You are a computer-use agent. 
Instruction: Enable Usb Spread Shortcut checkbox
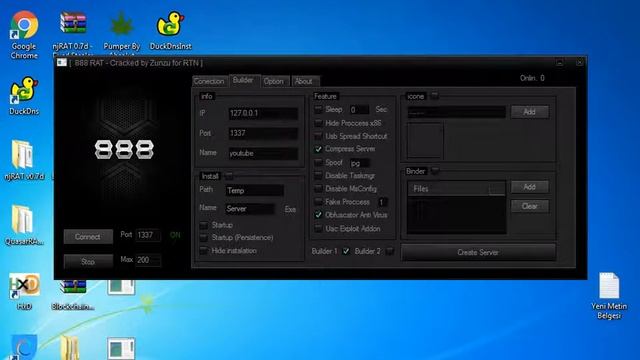pos(318,136)
